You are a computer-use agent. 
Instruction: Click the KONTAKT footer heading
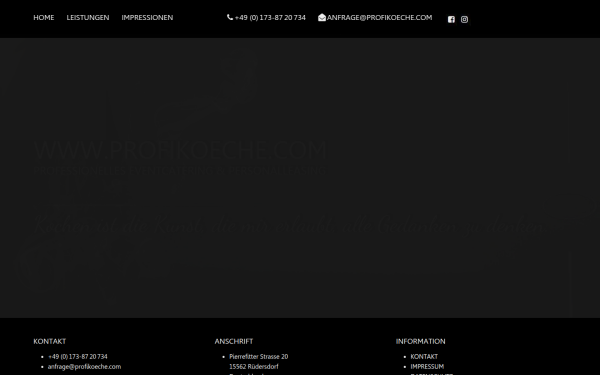50,341
